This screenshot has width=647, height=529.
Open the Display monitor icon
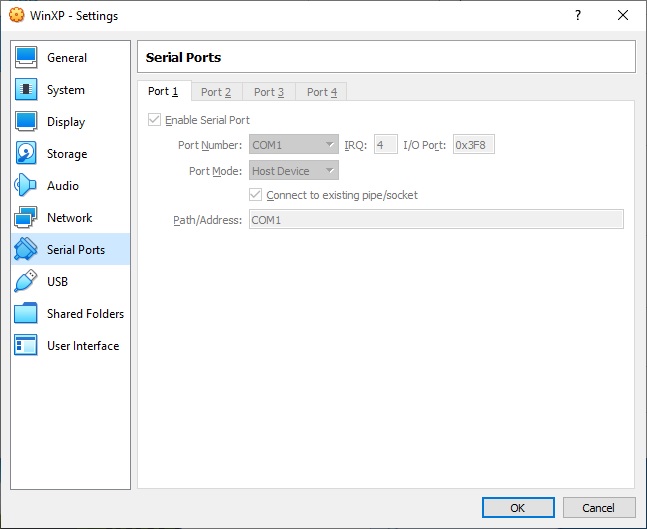[26, 121]
